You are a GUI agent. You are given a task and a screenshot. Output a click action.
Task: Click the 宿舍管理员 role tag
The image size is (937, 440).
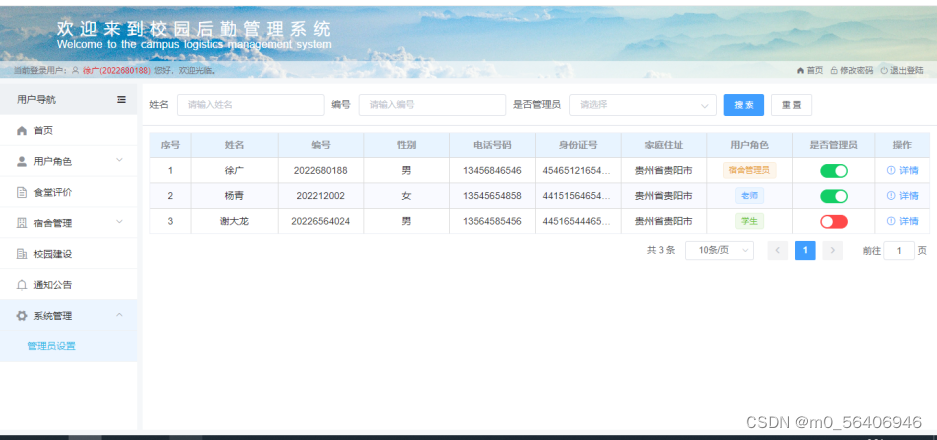(x=749, y=170)
